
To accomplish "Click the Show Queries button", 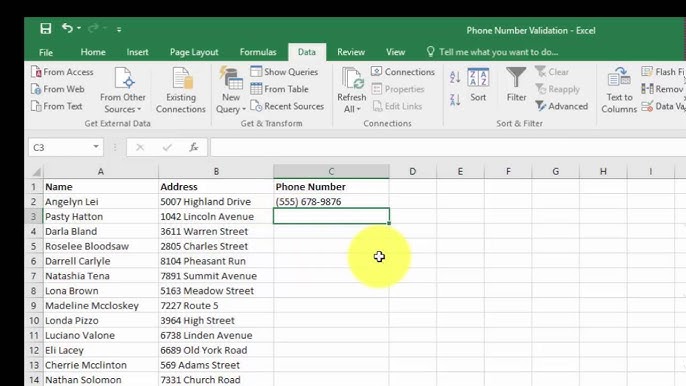I will (x=284, y=72).
